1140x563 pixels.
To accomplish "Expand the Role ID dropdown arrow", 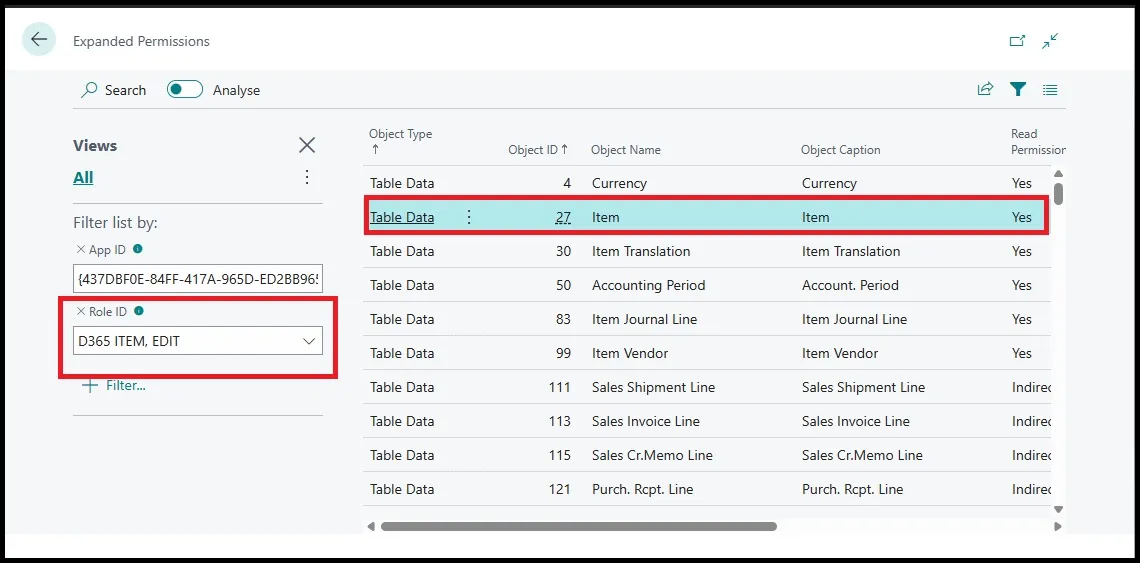I will 309,341.
